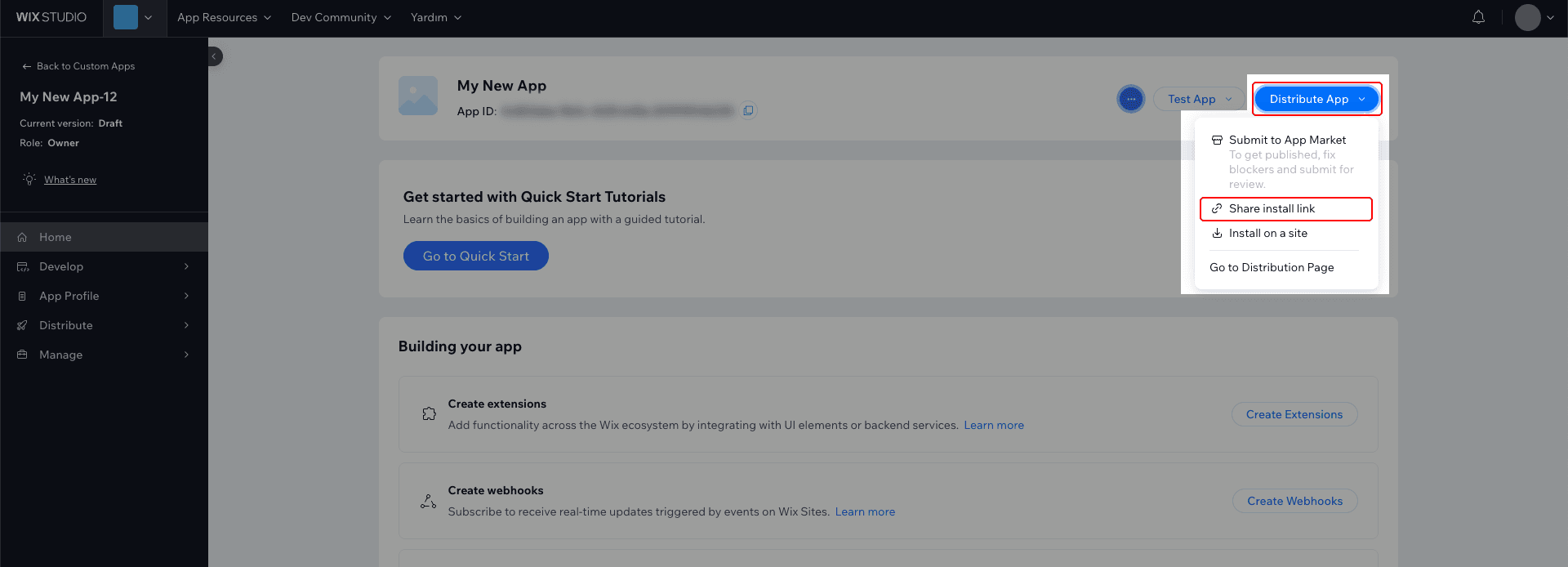Click the Manage briefcase icon
Screen dimensions: 1568x567
(x=23, y=355)
